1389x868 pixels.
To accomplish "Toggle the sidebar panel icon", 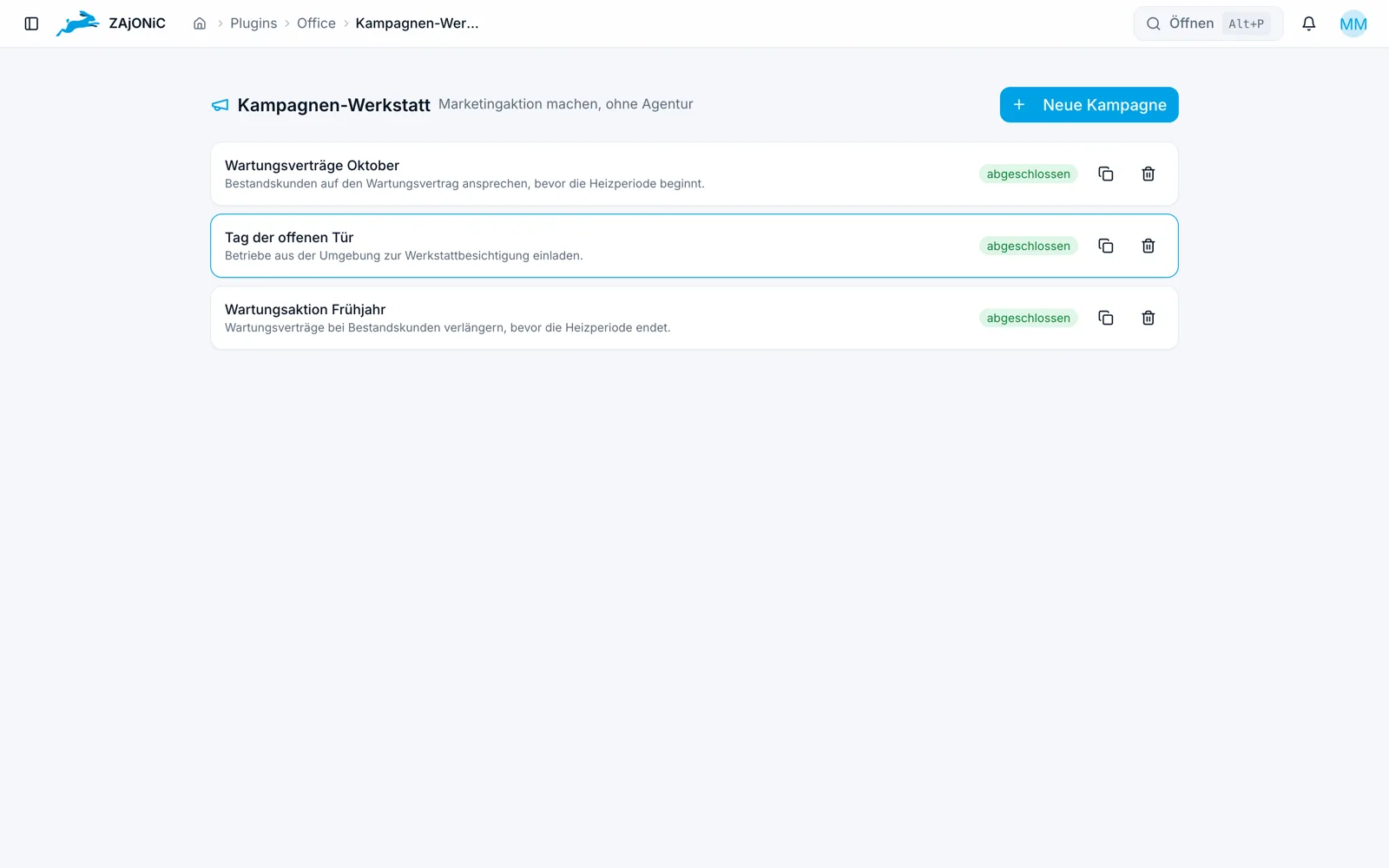I will [31, 23].
